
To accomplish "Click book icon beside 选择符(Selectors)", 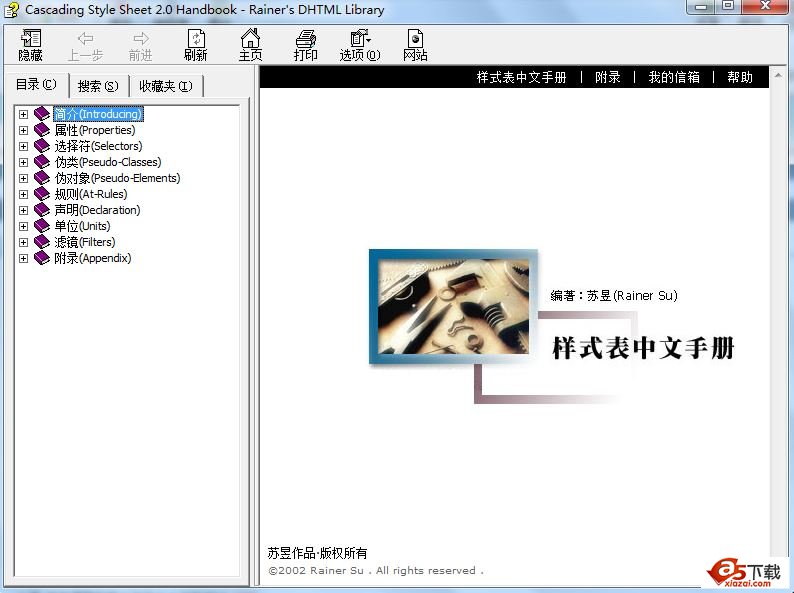I will (x=42, y=146).
